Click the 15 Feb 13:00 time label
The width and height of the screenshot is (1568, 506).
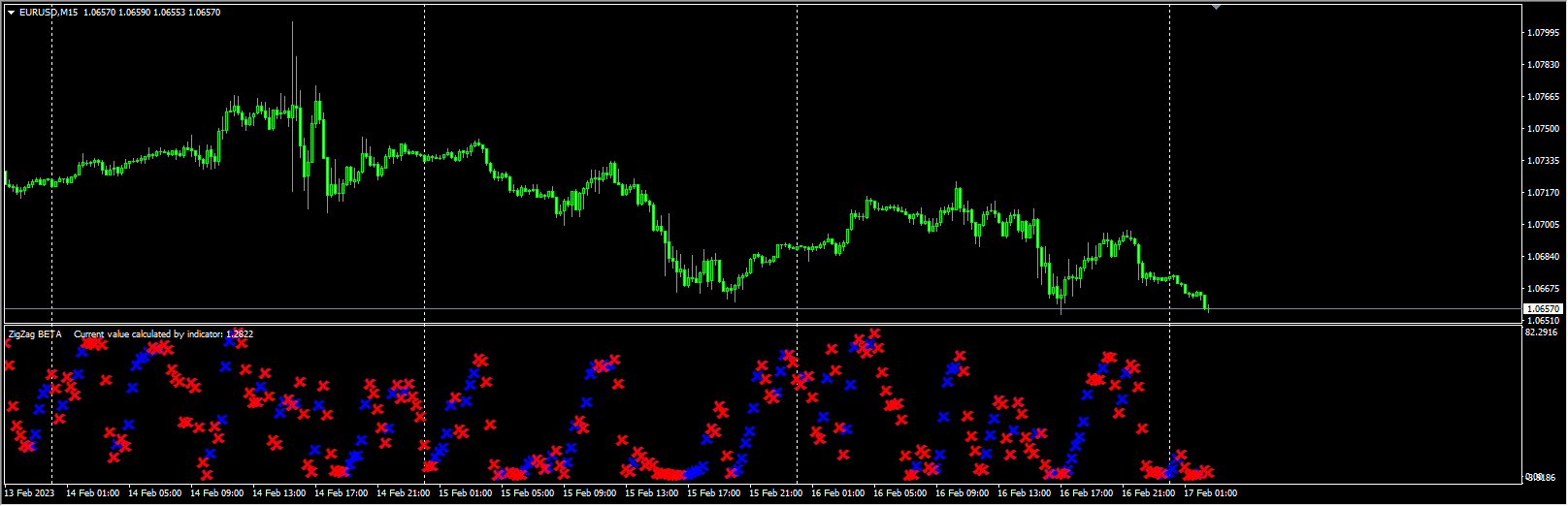coord(651,493)
